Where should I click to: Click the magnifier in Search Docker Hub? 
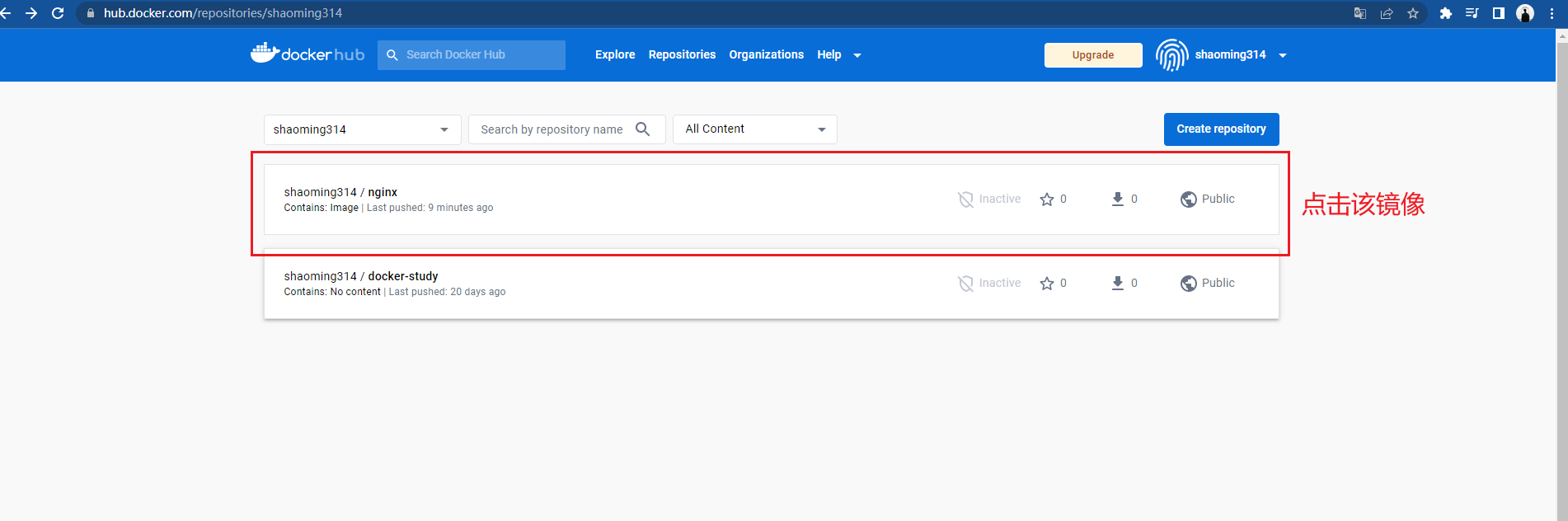click(x=392, y=55)
